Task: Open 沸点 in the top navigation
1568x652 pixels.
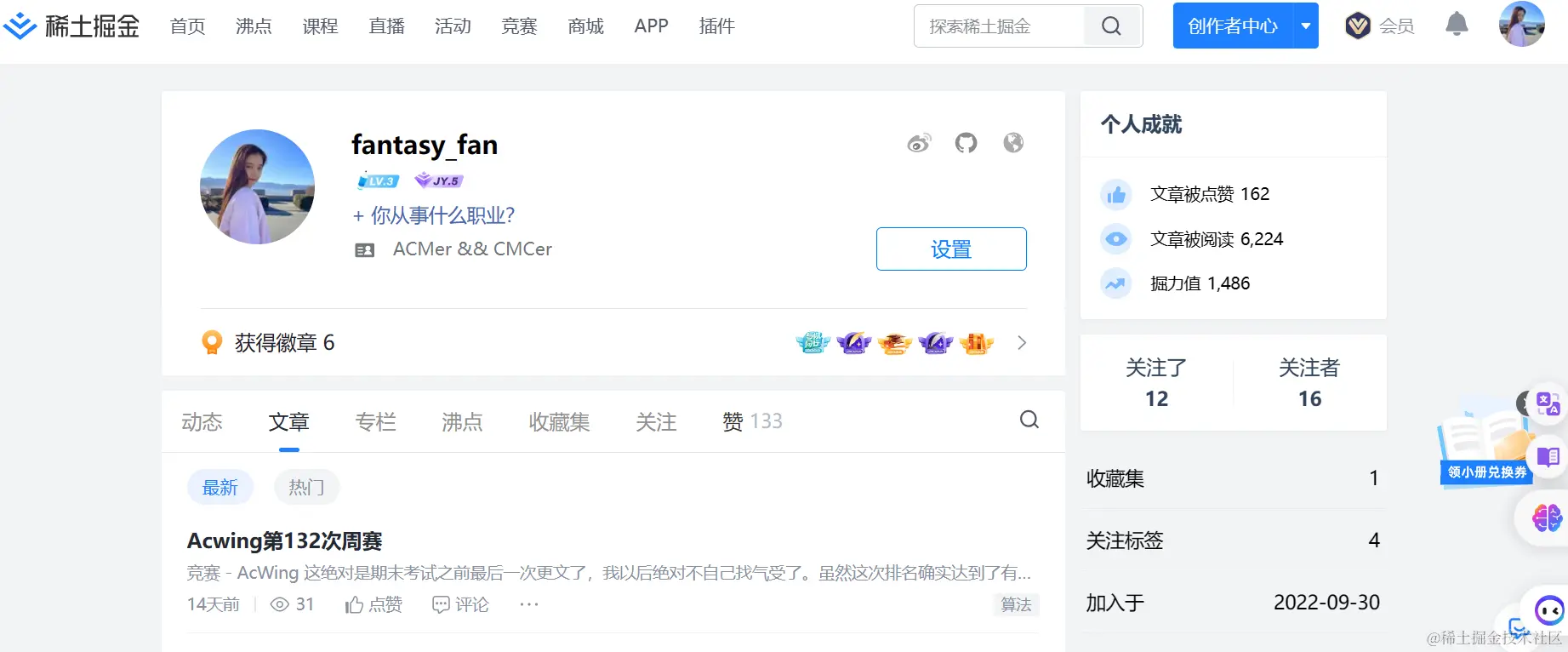Action: tap(254, 26)
